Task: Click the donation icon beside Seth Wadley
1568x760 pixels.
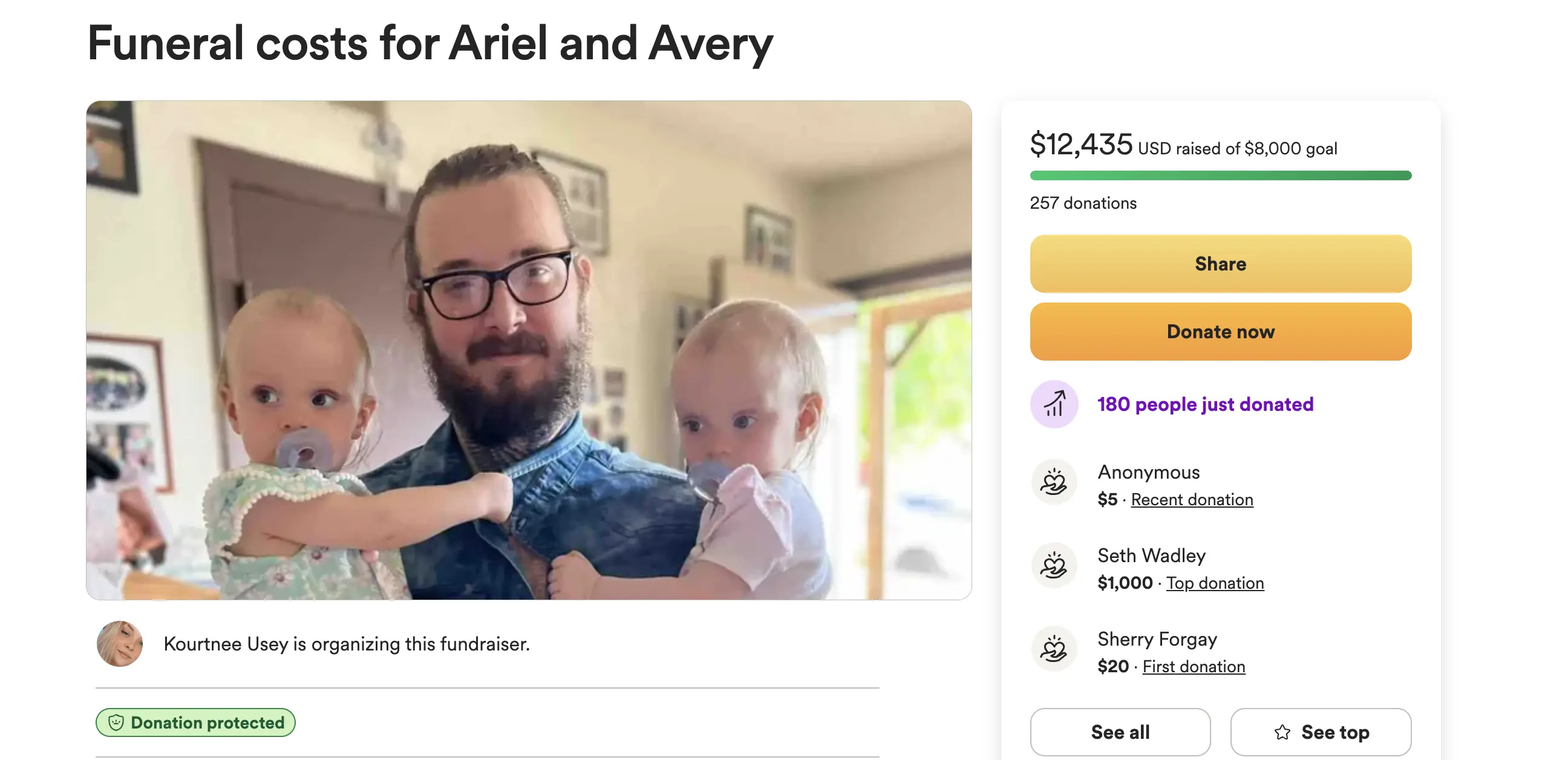Action: tap(1054, 566)
